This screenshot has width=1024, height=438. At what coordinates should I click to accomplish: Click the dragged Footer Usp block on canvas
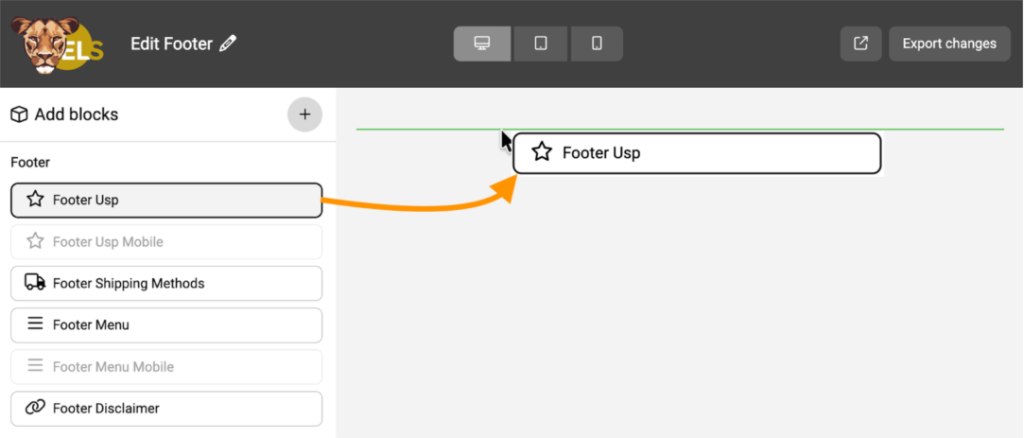tap(696, 153)
